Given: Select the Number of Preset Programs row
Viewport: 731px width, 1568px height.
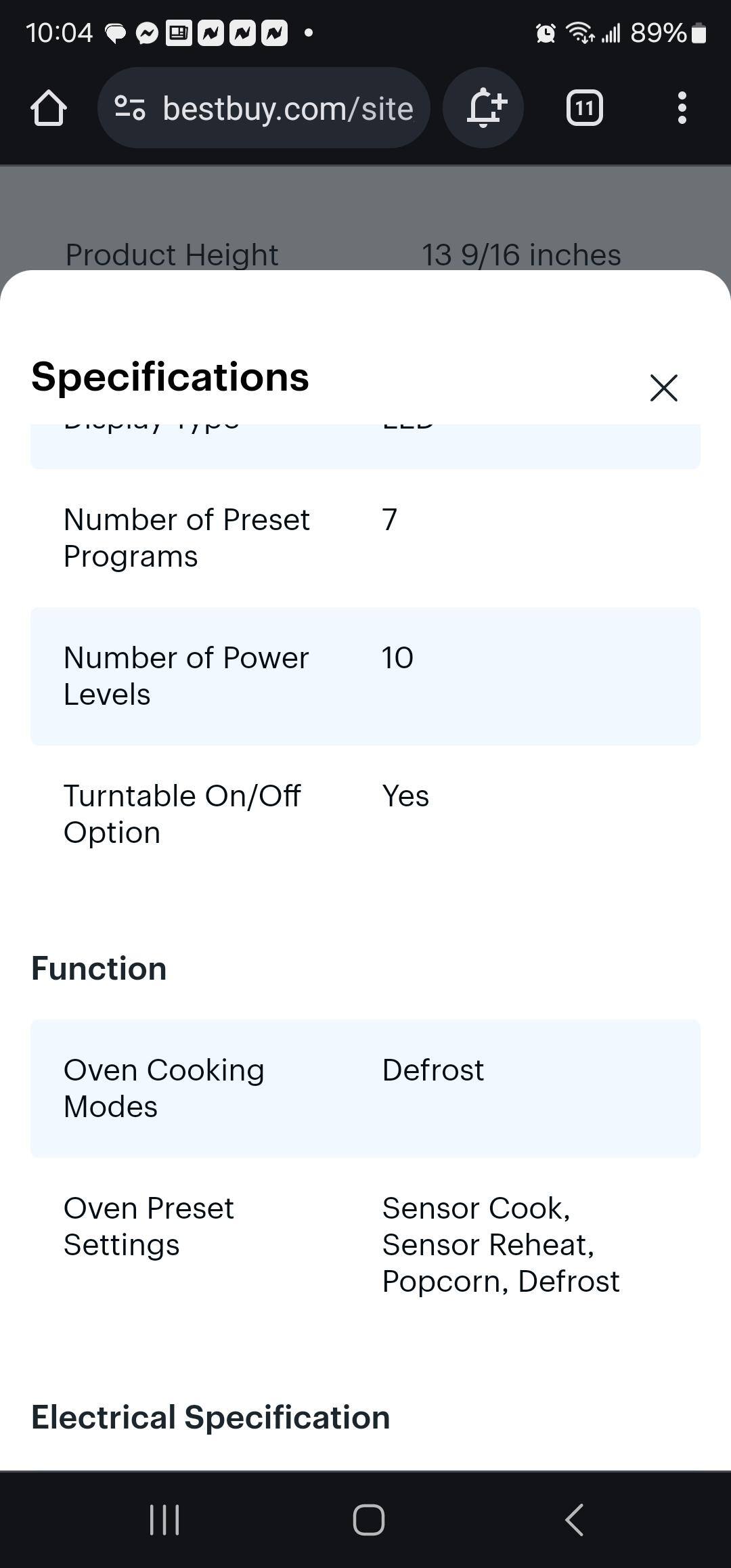Looking at the screenshot, I should [x=365, y=538].
